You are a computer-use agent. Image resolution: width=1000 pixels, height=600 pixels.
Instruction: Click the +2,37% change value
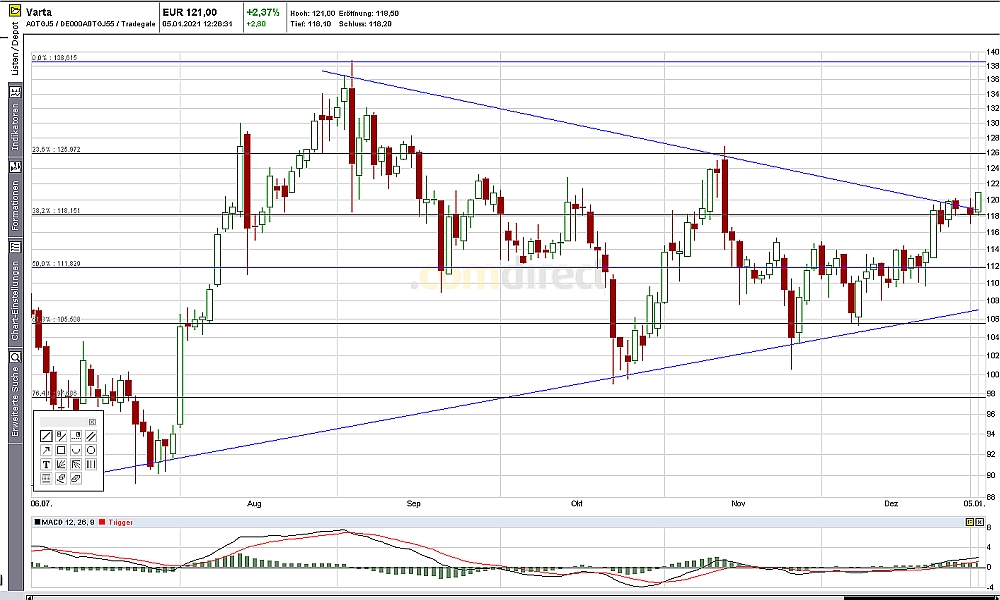(x=263, y=12)
